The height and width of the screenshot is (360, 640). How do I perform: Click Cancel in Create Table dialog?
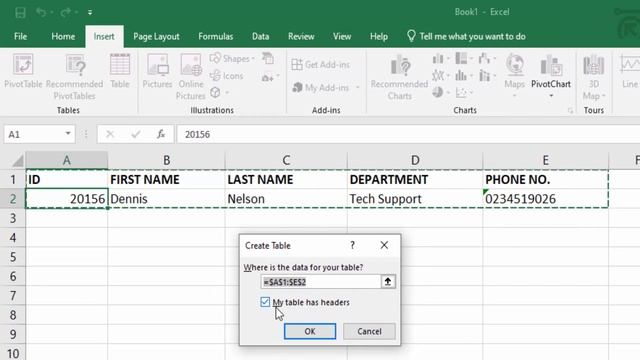[x=369, y=331]
